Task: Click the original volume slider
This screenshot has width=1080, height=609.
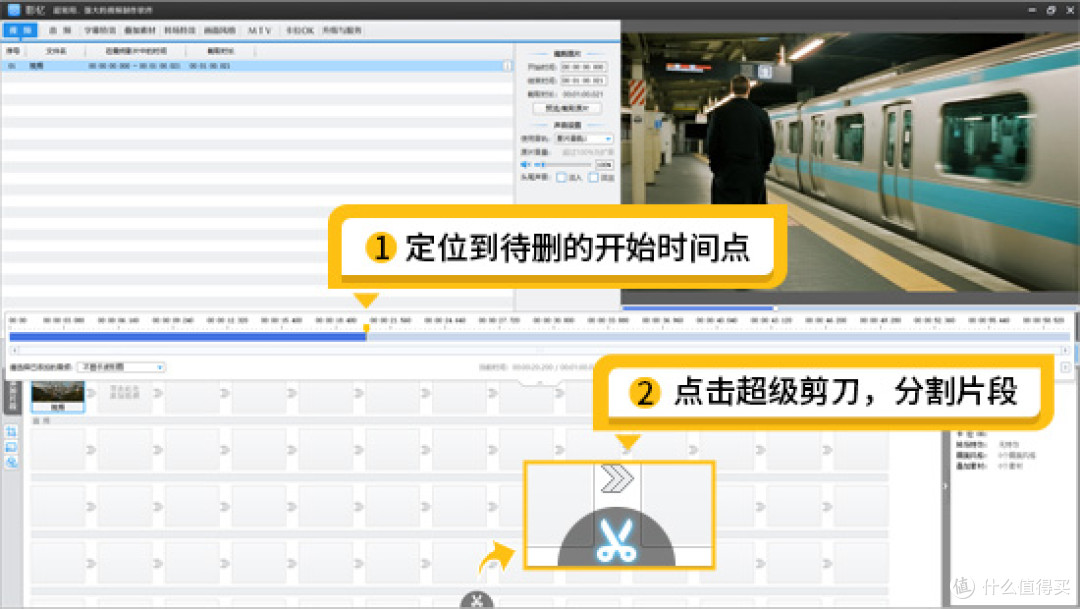Action: 562,165
